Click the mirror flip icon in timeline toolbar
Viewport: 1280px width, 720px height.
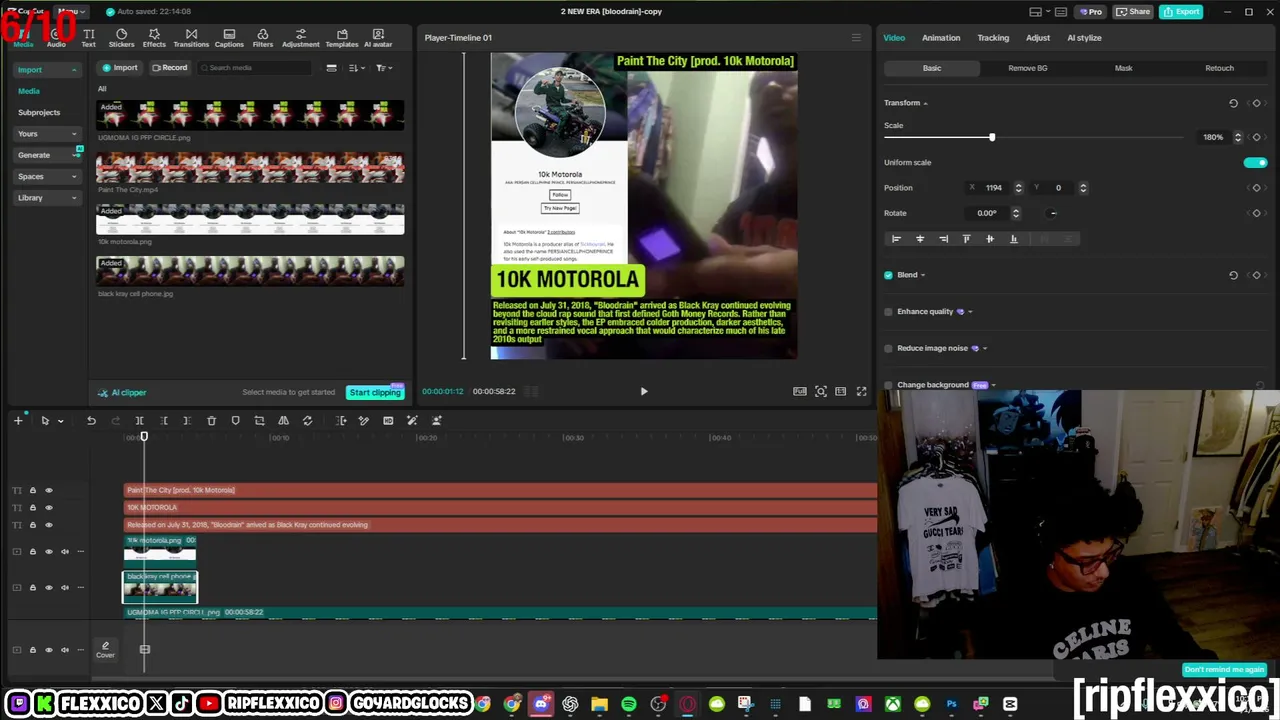(283, 421)
